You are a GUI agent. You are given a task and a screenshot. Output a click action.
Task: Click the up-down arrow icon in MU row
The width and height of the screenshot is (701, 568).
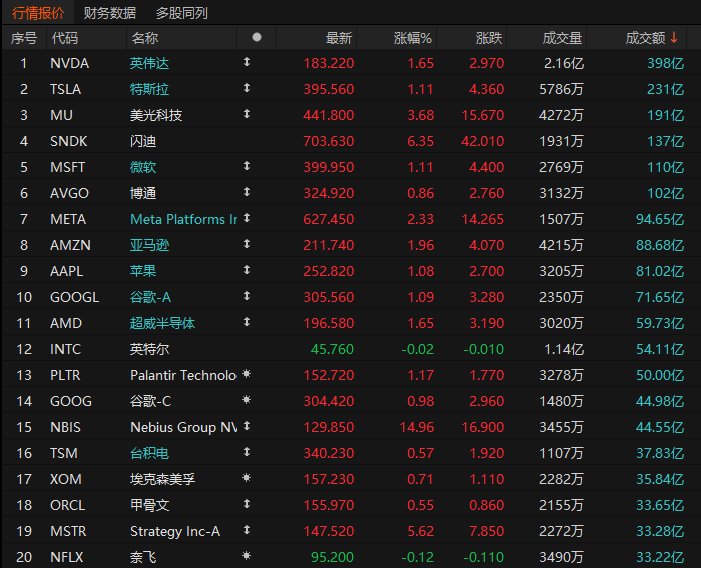point(247,114)
